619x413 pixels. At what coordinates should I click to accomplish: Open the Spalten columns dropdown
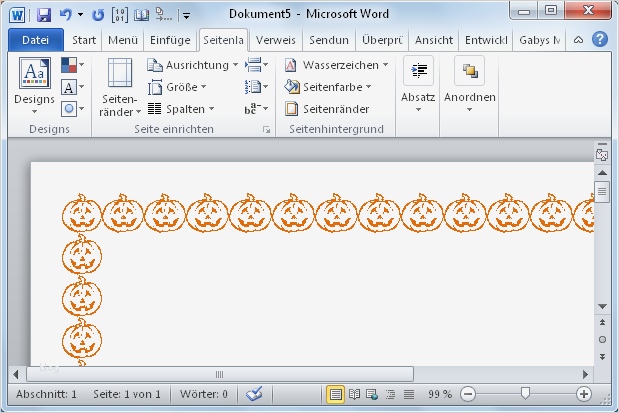coord(181,109)
